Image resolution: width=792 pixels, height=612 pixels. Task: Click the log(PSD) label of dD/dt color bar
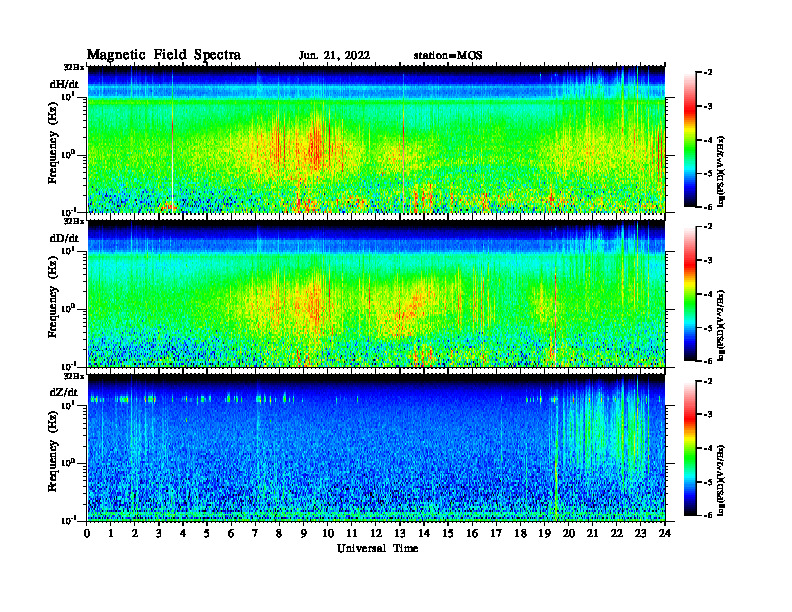(721, 325)
